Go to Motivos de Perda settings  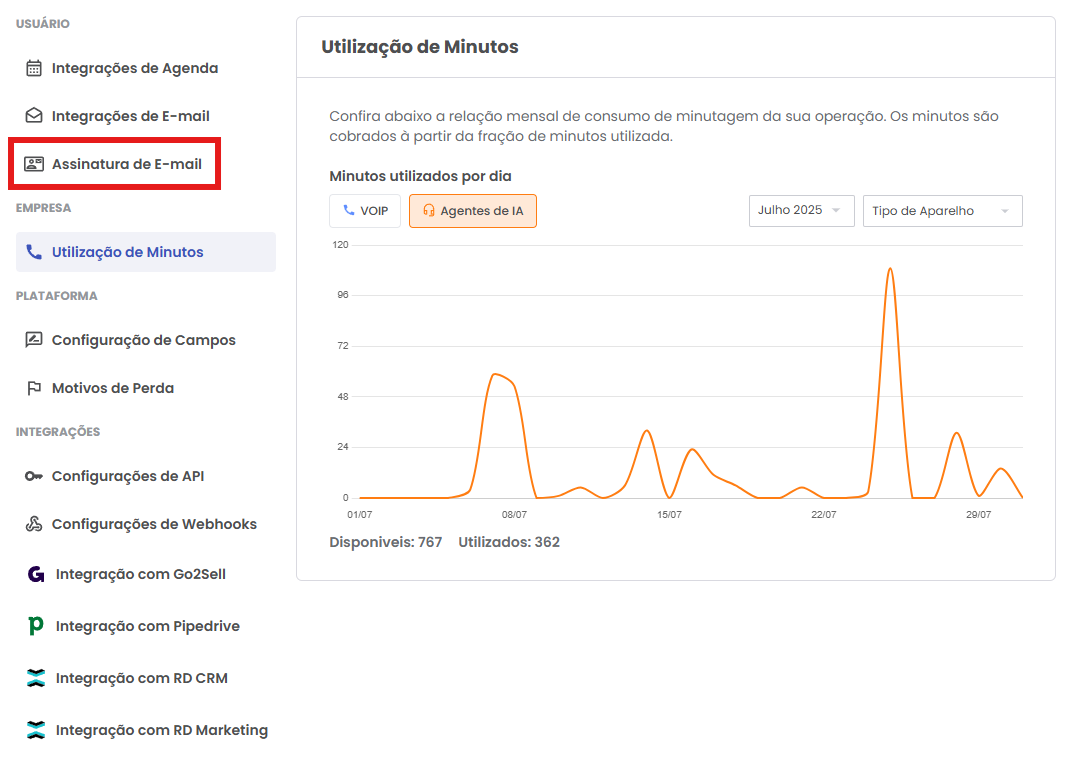point(113,388)
